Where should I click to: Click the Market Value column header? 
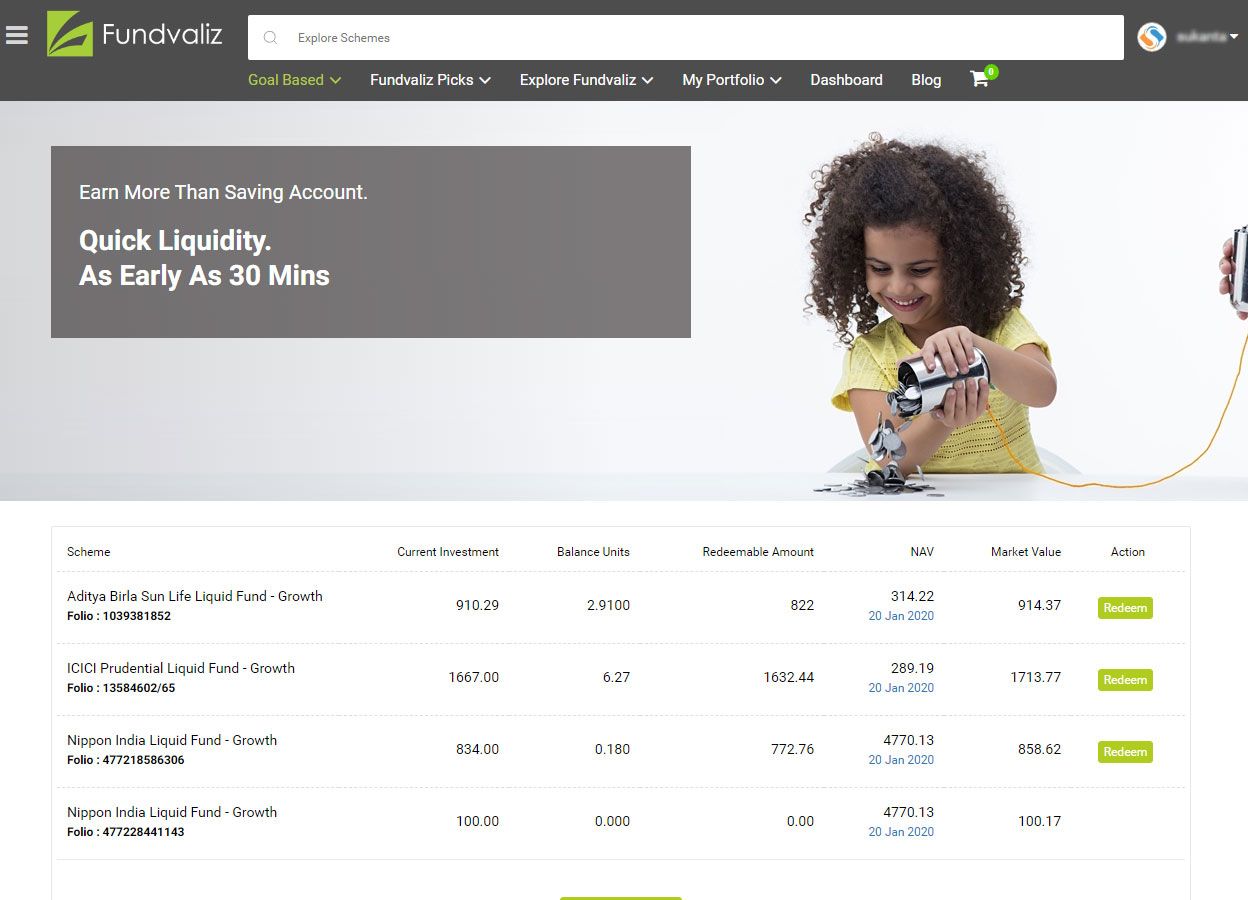[1026, 552]
